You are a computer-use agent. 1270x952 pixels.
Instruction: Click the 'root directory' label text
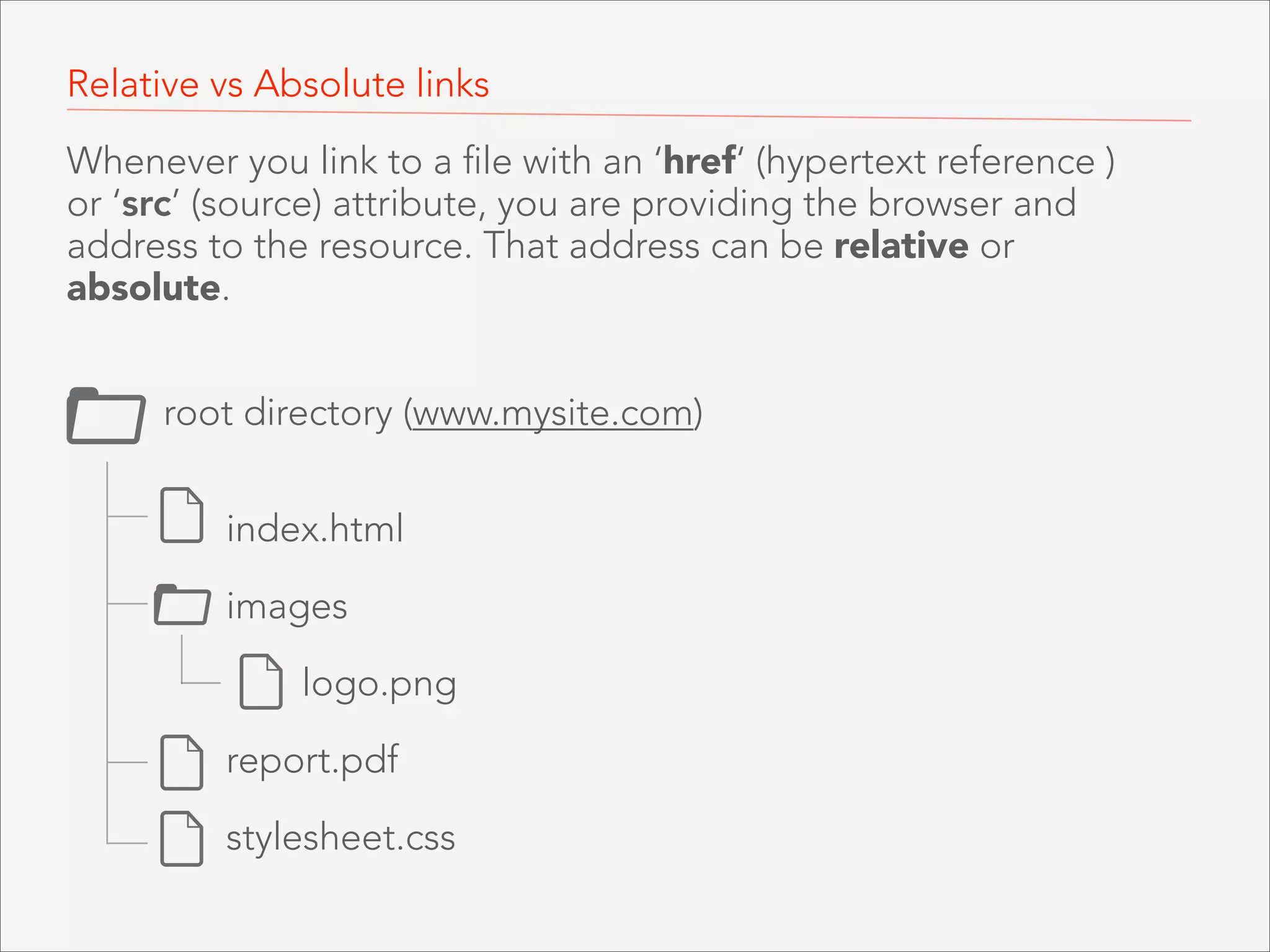pos(278,413)
